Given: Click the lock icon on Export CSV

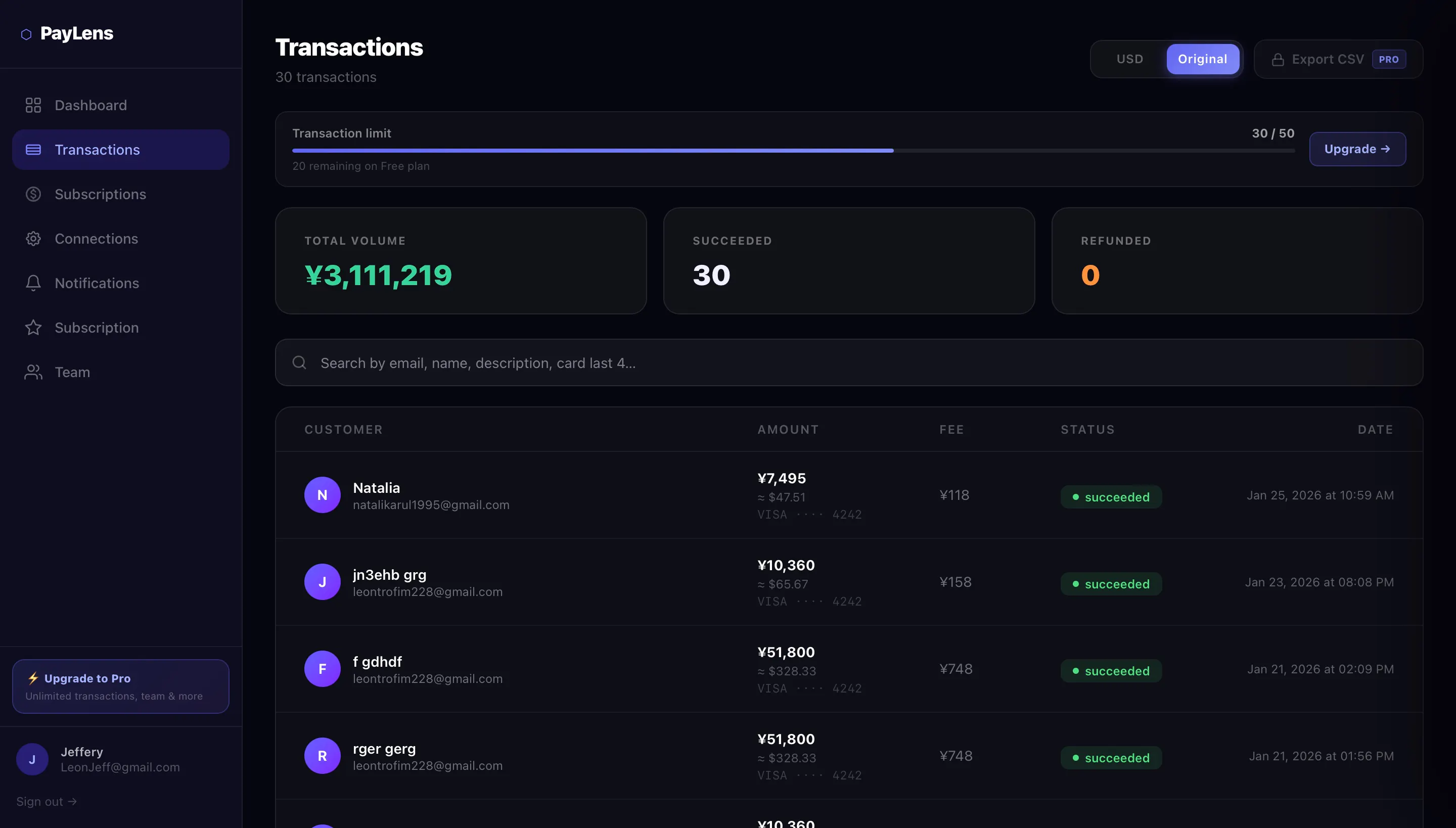Looking at the screenshot, I should pyautogui.click(x=1278, y=59).
